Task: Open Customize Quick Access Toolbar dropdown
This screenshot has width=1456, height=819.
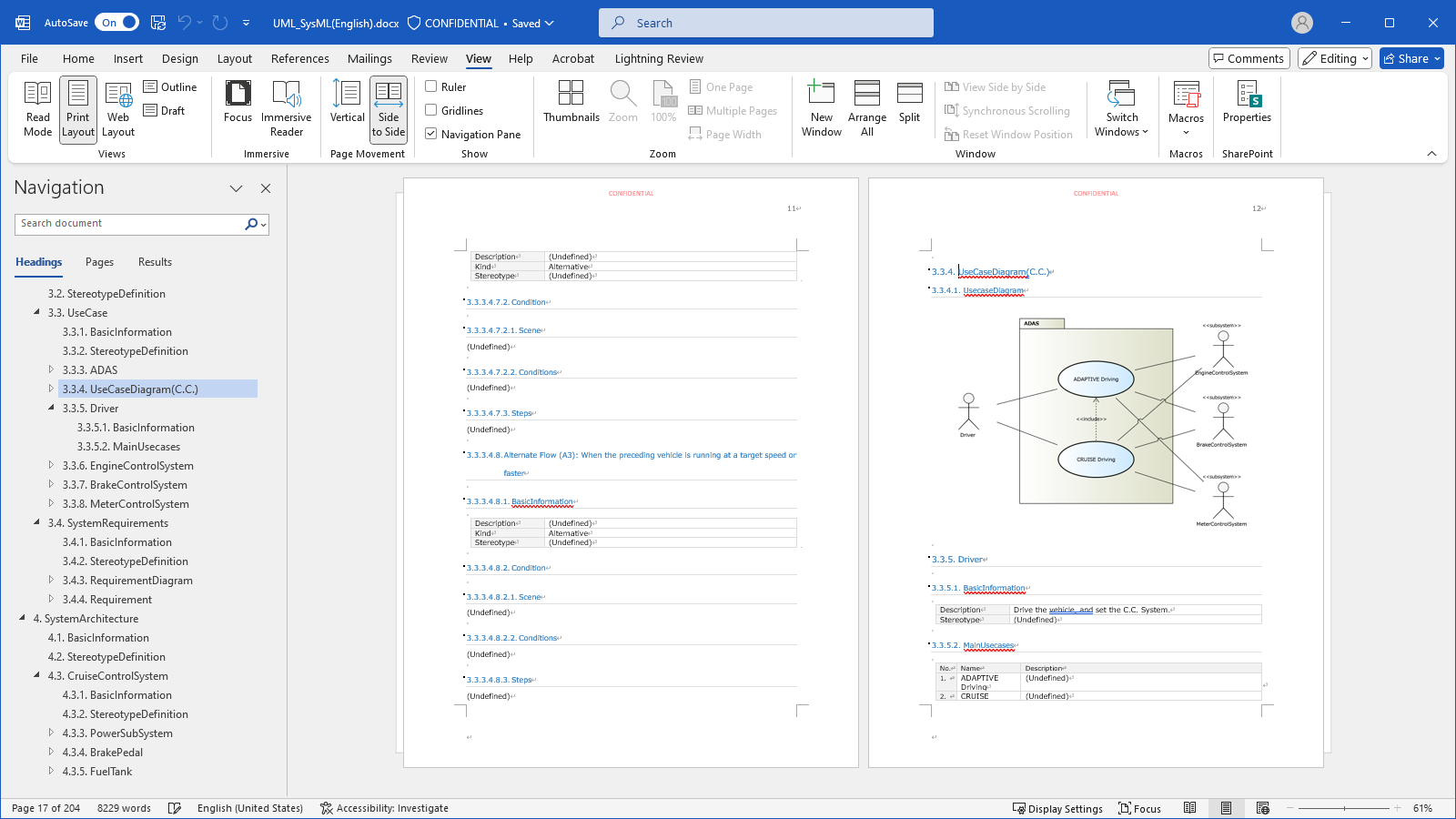Action: click(246, 23)
